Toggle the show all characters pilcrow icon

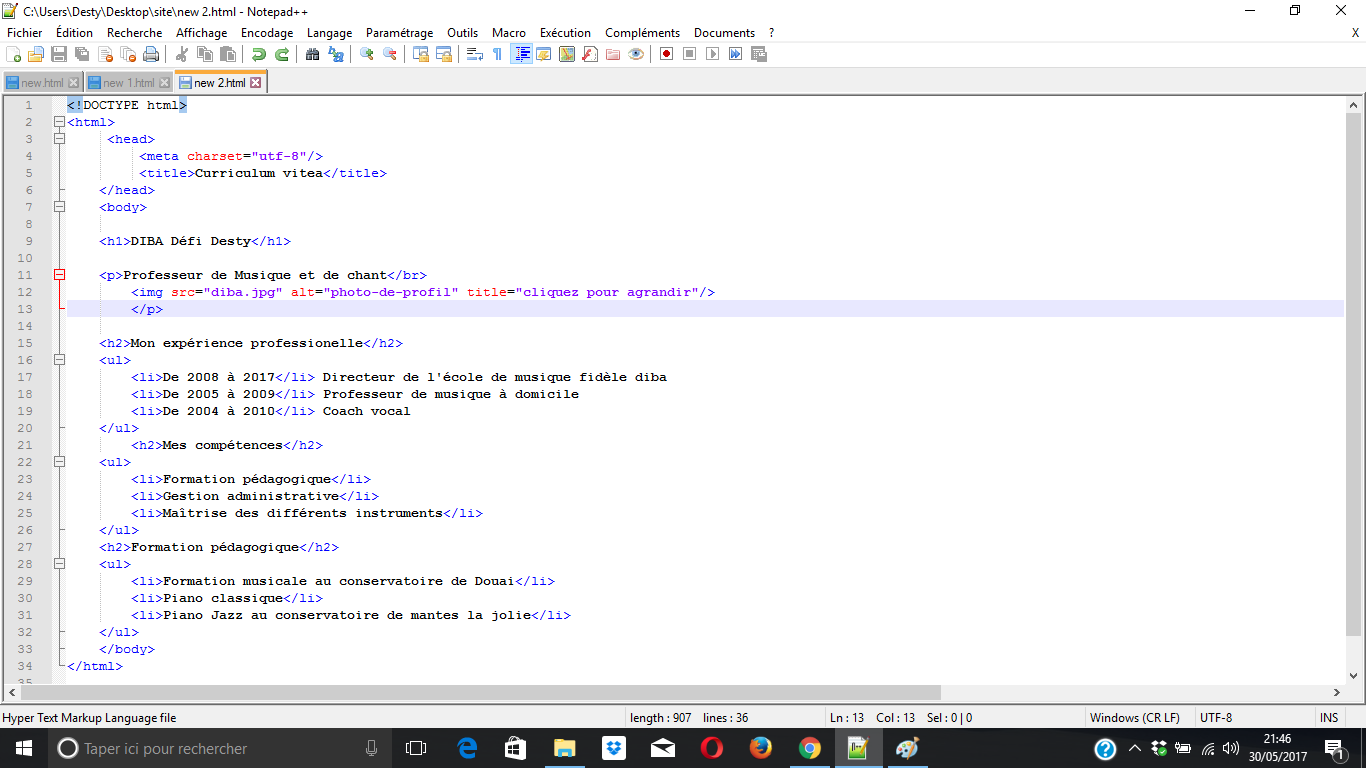click(497, 54)
